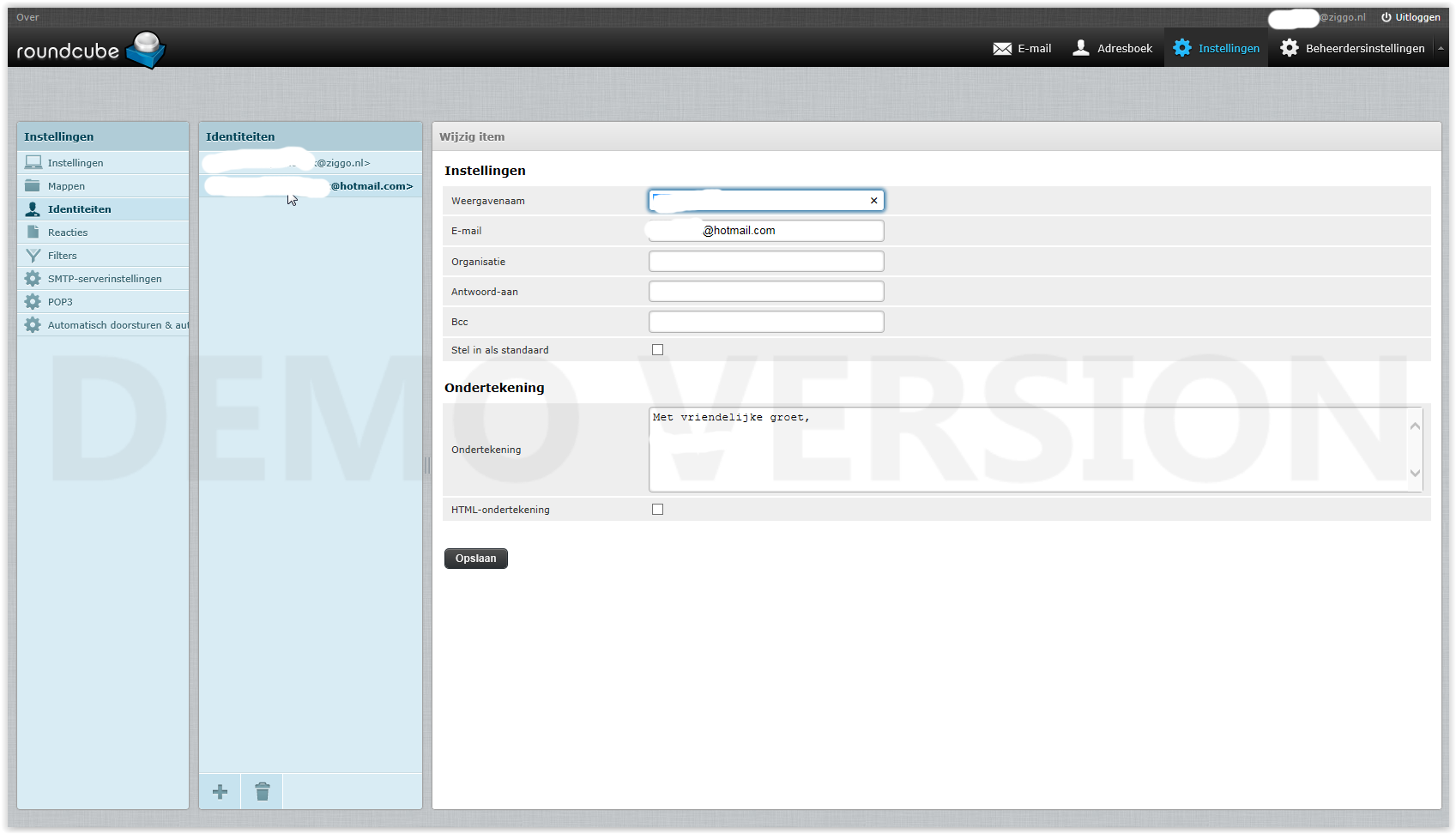Viewport: 1456px width, 834px height.
Task: Click the Beheerdersinstellingen gear icon
Action: [x=1290, y=47]
